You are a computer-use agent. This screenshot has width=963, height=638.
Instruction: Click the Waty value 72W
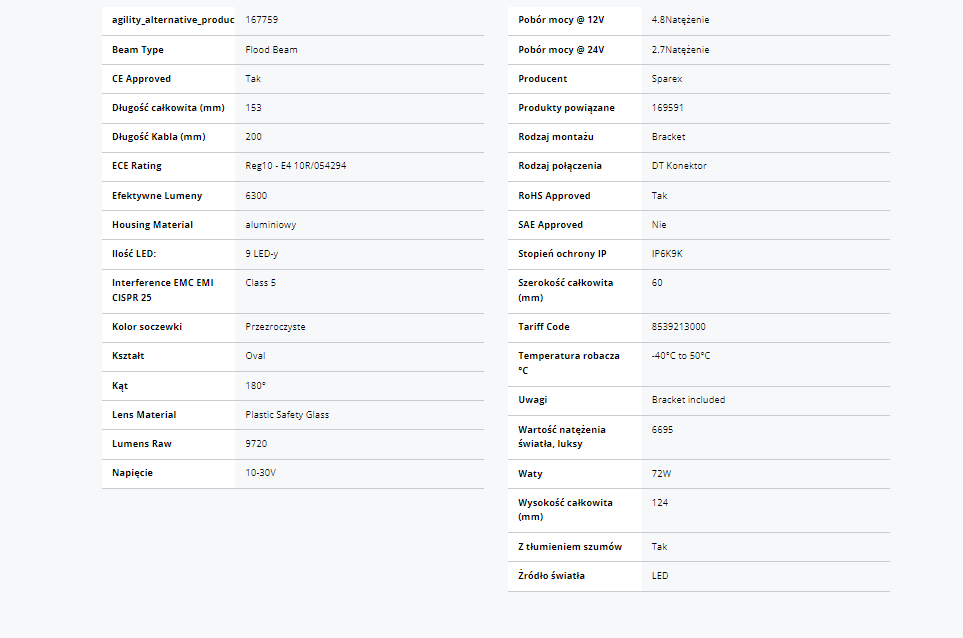coord(661,474)
